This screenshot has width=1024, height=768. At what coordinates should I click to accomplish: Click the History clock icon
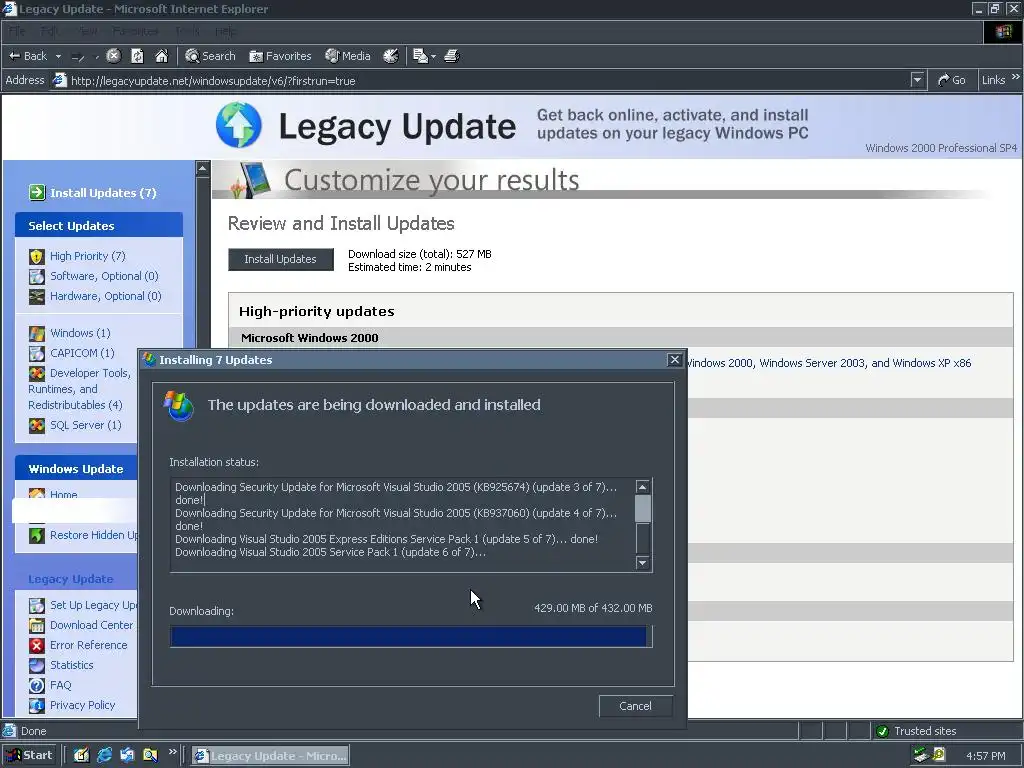pyautogui.click(x=391, y=56)
